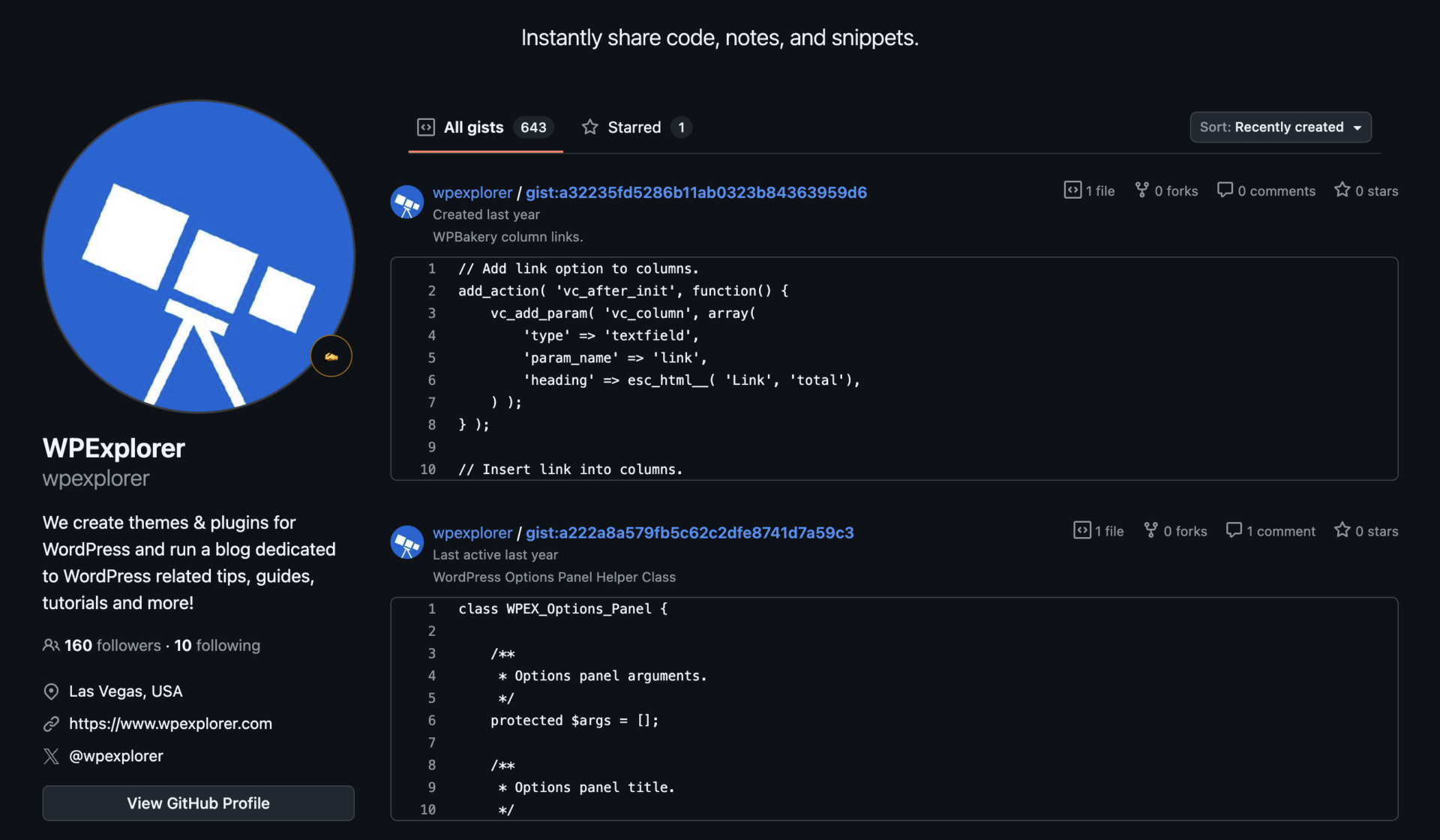The image size is (1440, 840).
Task: Click the forks icon on first gist
Action: [x=1141, y=190]
